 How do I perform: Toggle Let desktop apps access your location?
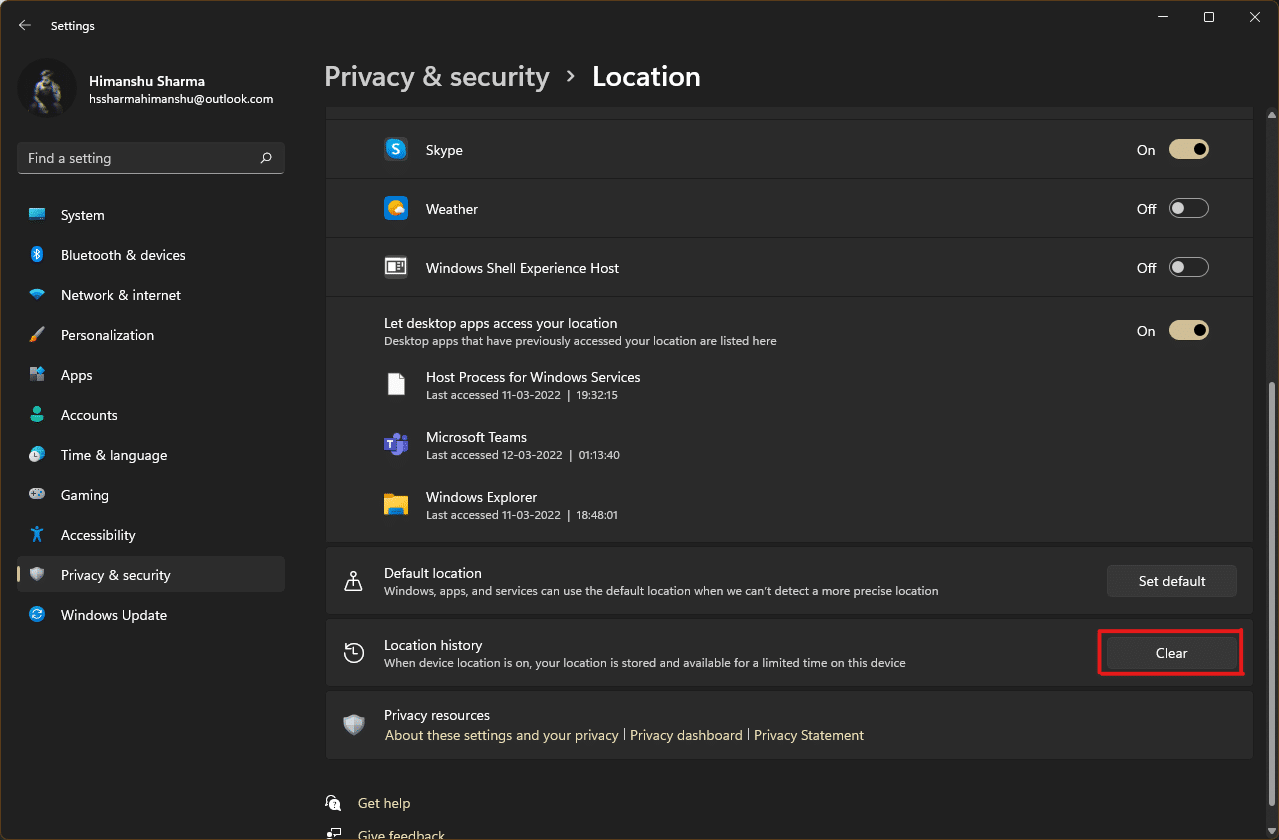[1189, 331]
